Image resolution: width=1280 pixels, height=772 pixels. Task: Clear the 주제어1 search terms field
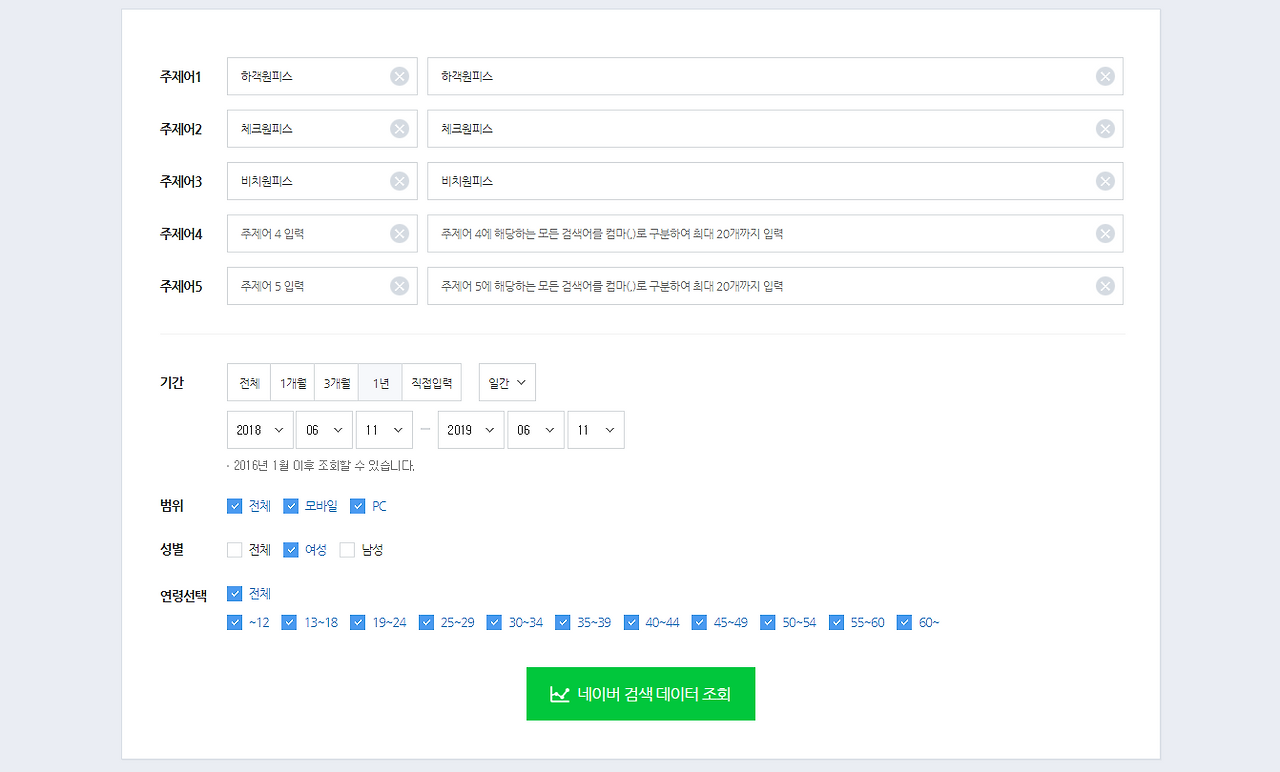click(1105, 76)
